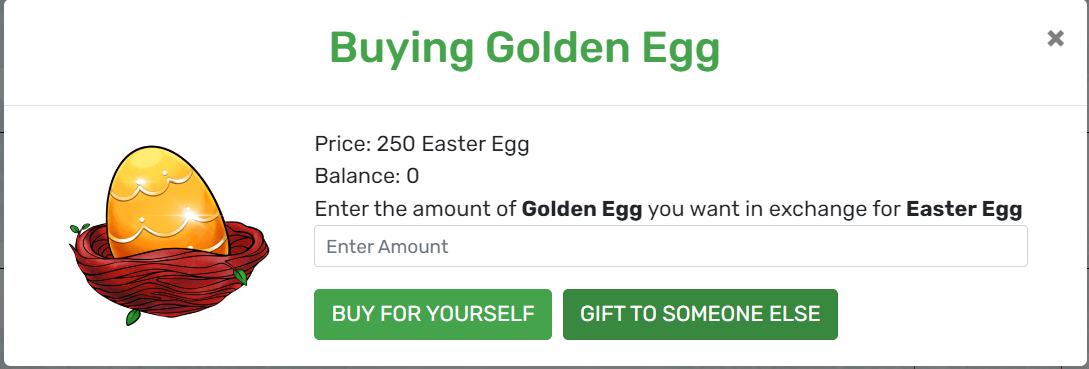Click the green leaf on nest's right side
Viewport: 1089px width, 369px height.
click(240, 277)
